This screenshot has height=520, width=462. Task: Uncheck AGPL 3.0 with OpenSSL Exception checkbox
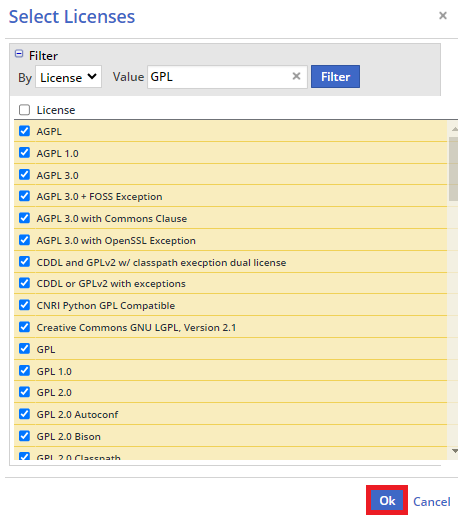(x=24, y=240)
